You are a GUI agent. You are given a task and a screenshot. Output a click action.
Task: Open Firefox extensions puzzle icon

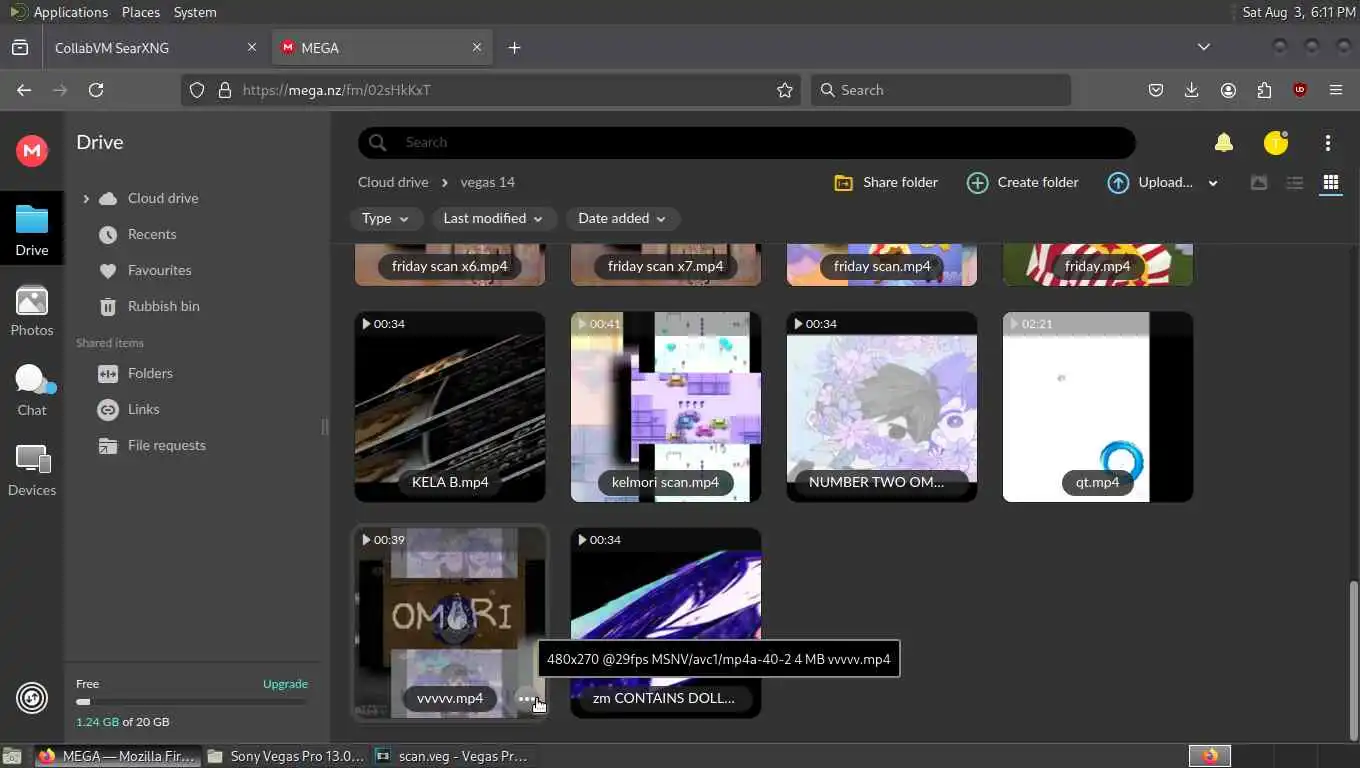(x=1264, y=90)
